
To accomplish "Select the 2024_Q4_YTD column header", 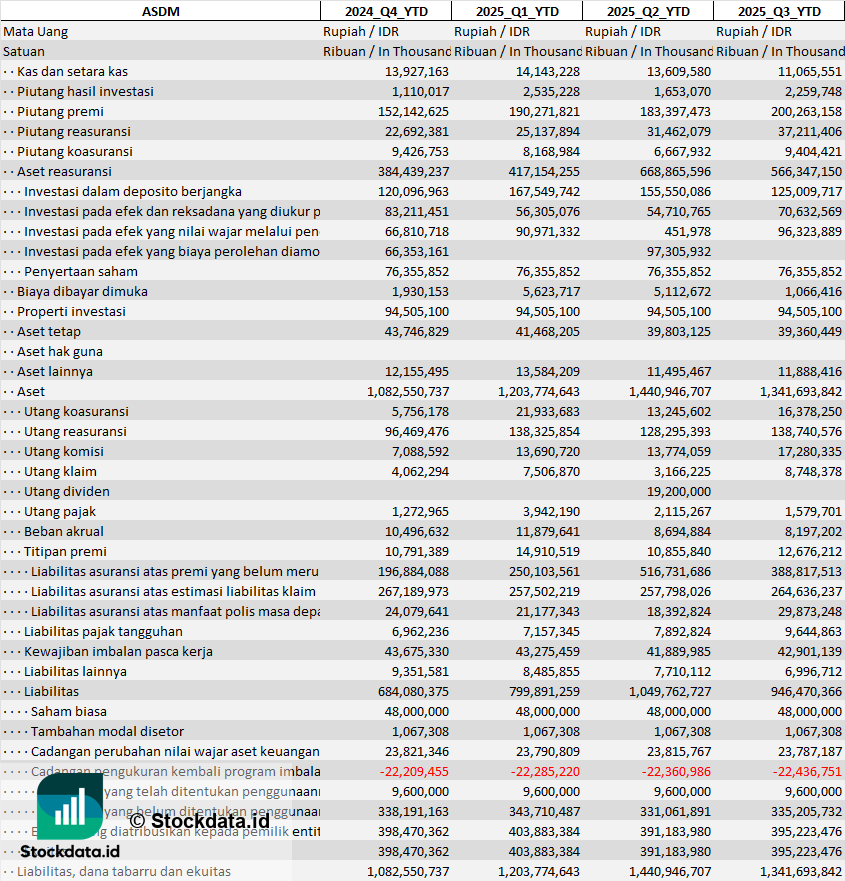I will tap(385, 11).
